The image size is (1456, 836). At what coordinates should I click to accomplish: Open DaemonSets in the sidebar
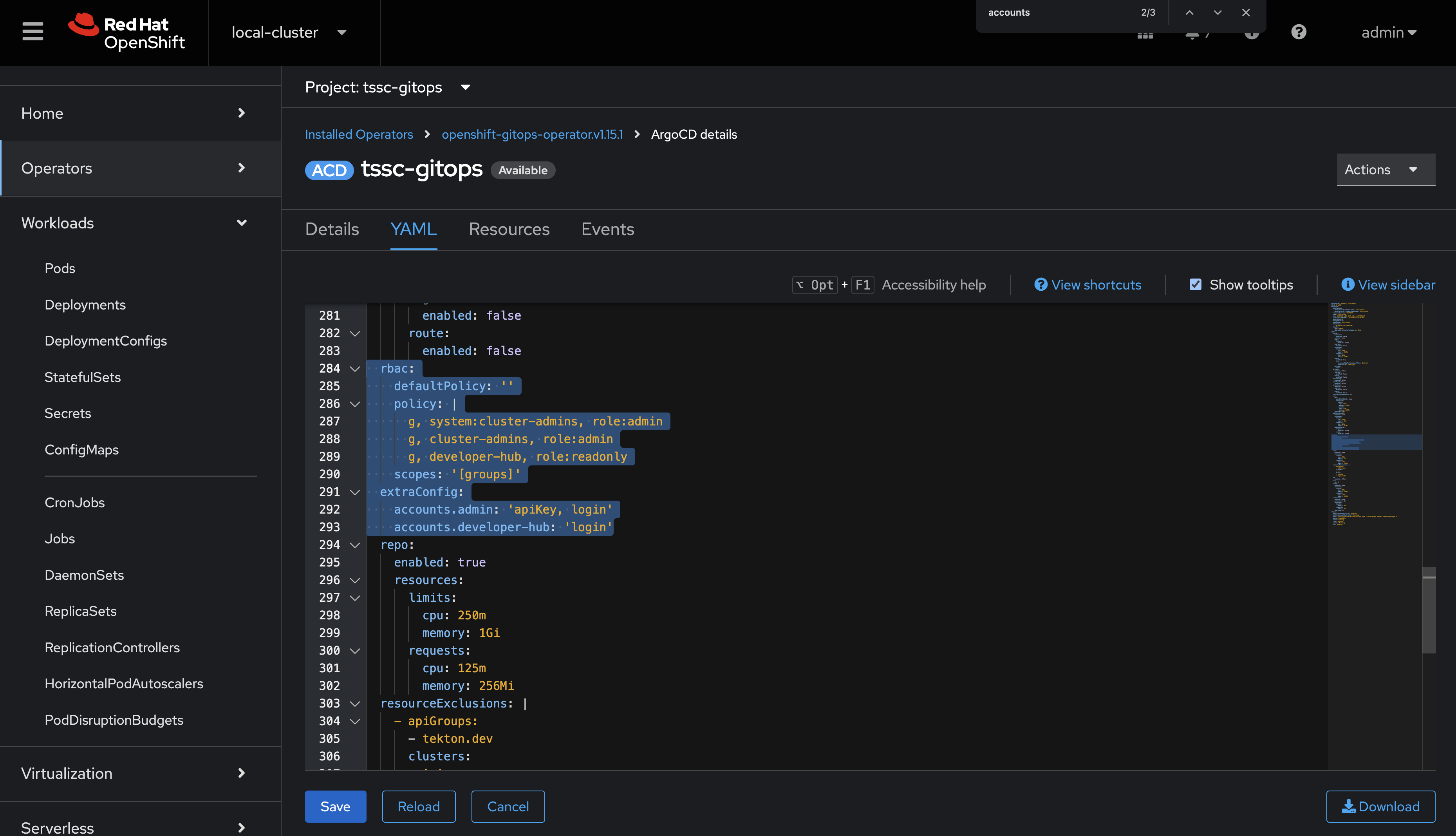84,575
